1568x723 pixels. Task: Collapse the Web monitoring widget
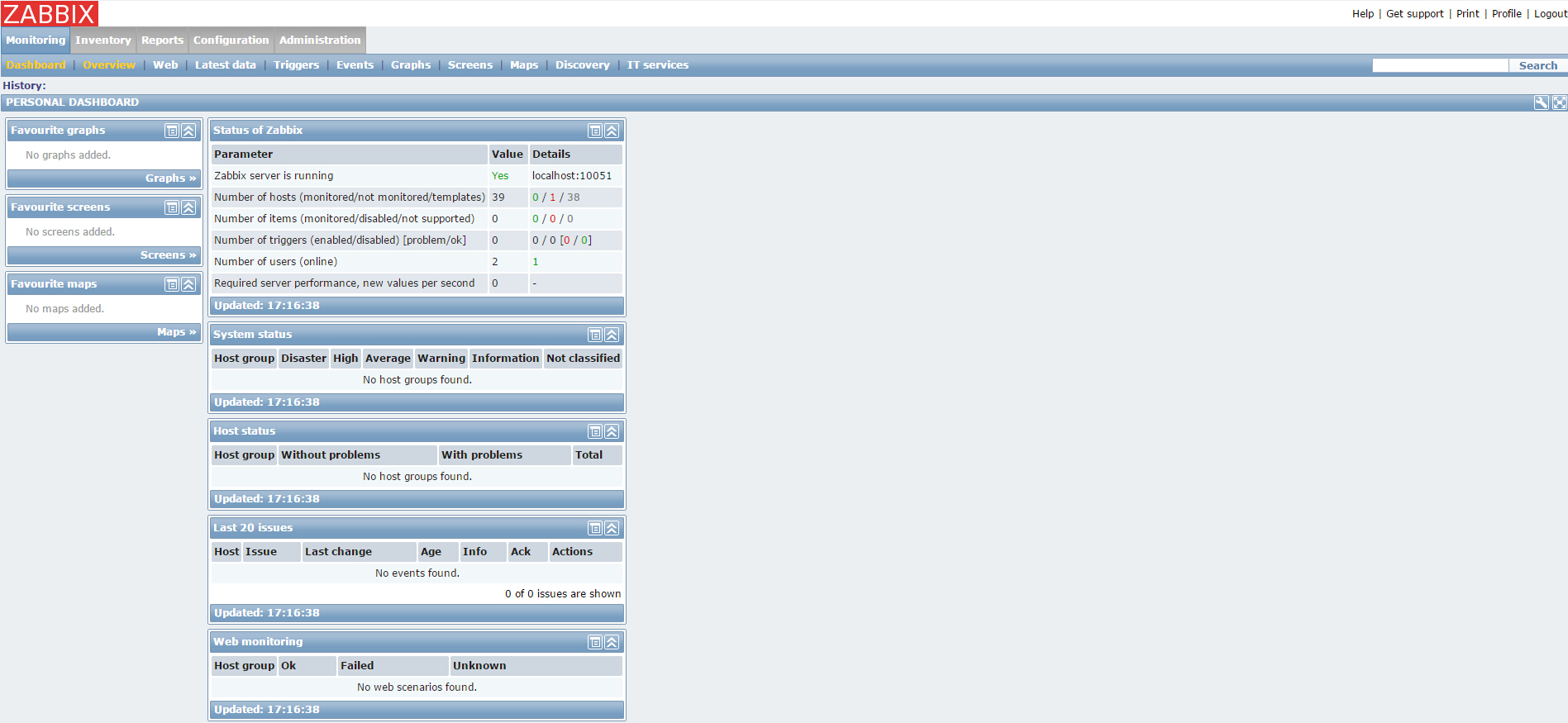click(612, 642)
